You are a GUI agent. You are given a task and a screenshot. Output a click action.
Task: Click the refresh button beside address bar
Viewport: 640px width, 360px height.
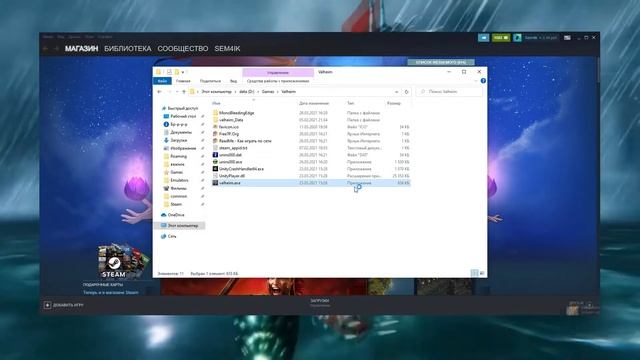[406, 92]
